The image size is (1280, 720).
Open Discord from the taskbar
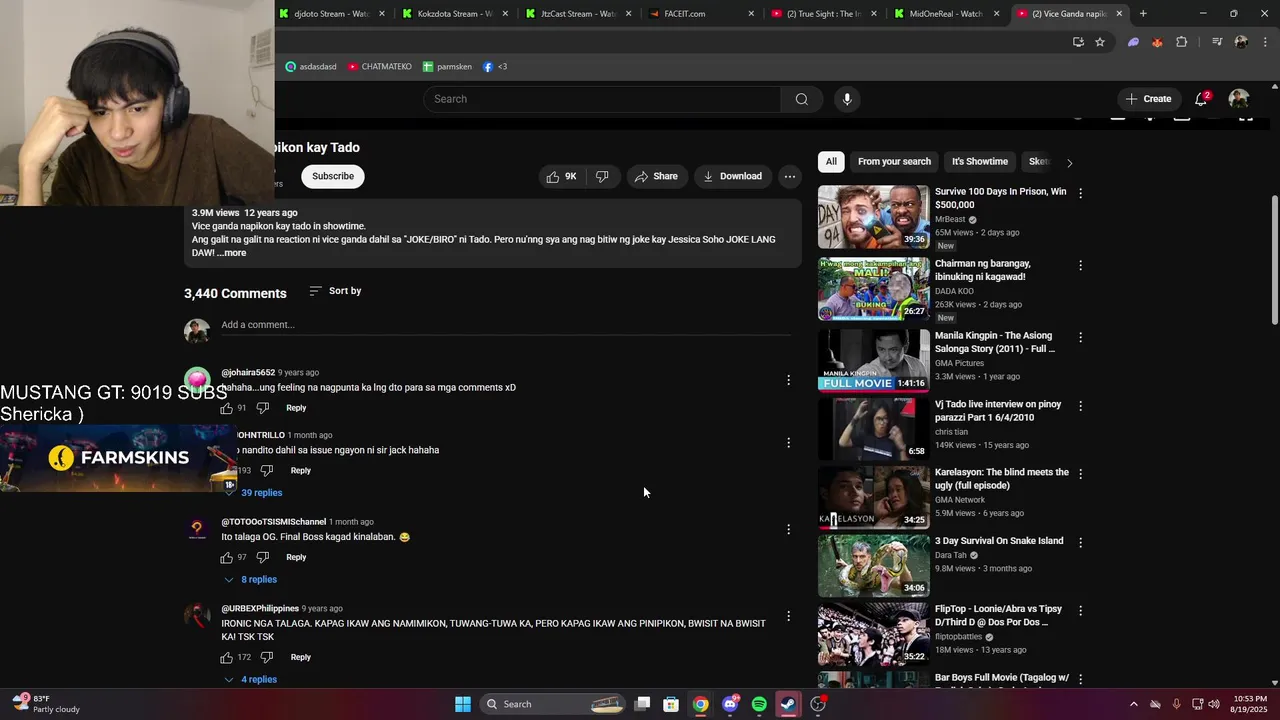(x=730, y=704)
